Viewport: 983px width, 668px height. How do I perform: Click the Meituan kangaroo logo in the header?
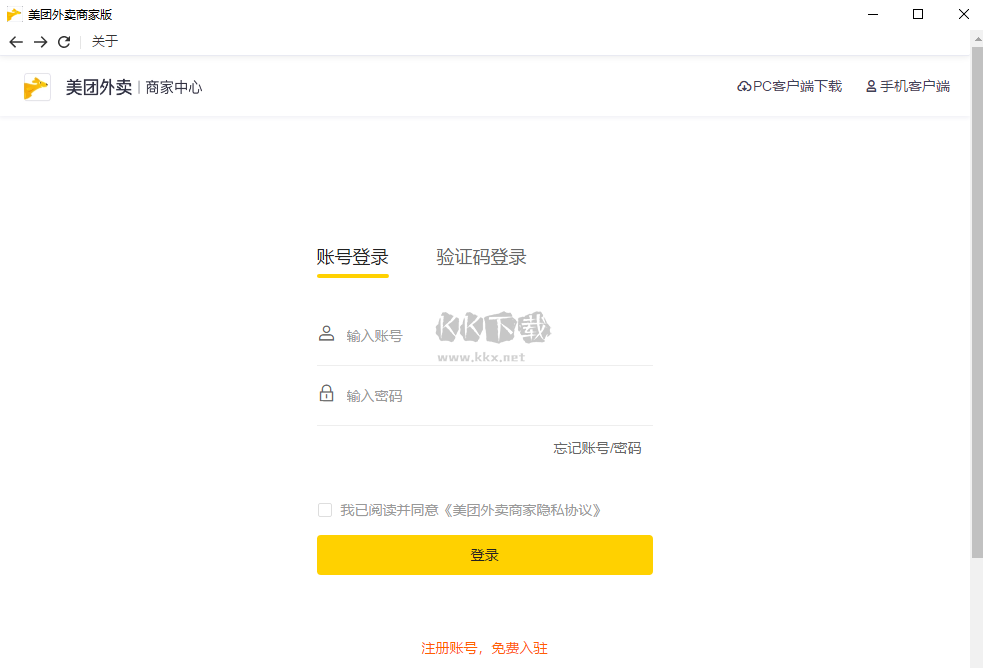(37, 87)
